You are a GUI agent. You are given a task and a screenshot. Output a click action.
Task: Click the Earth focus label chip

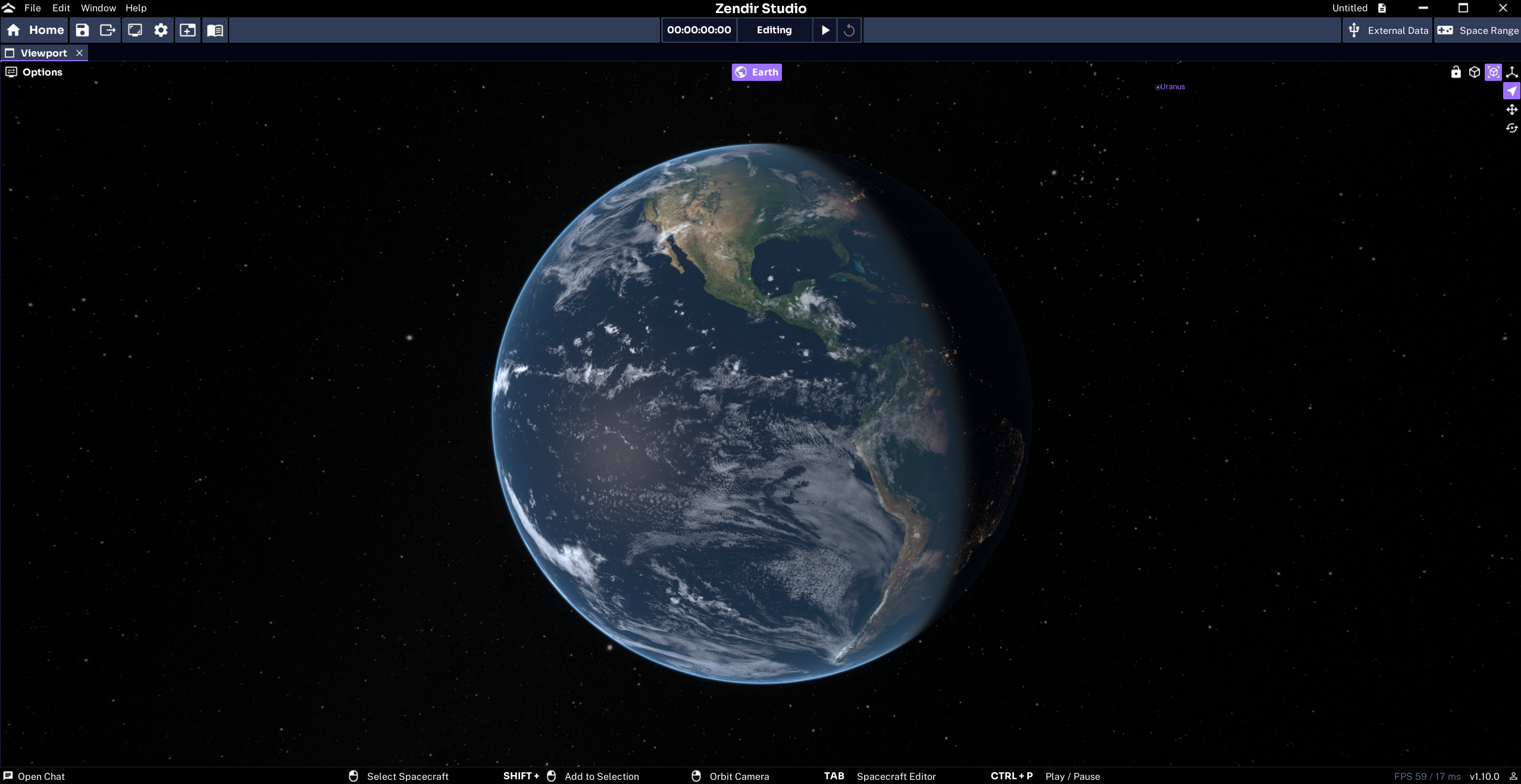(756, 72)
